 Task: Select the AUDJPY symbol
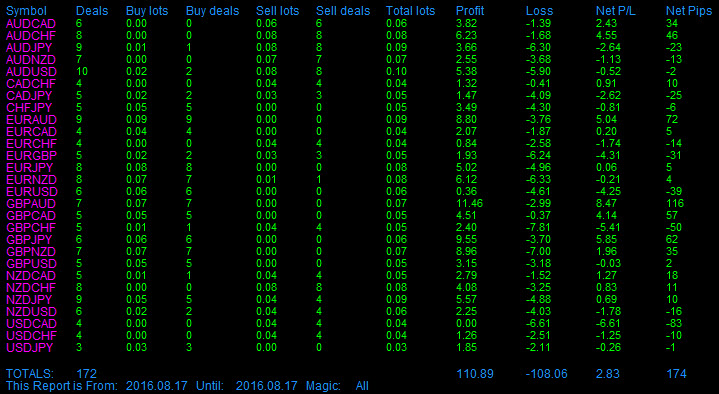coord(29,48)
